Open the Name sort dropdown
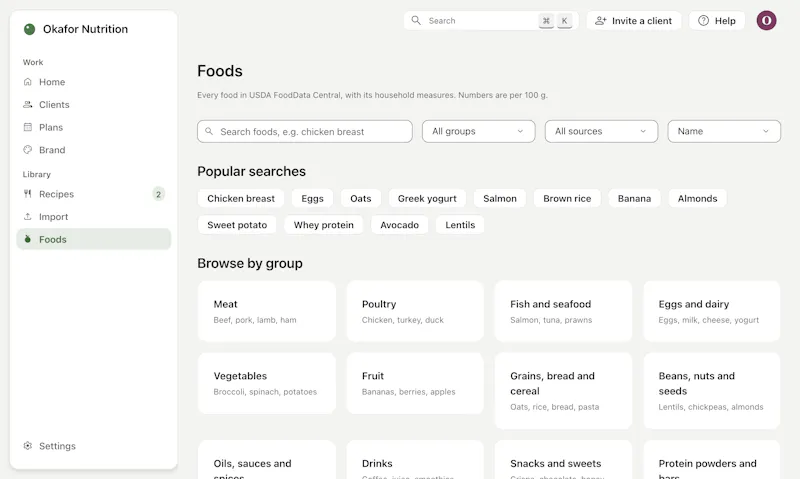Screen dimensions: 800x479 coord(724,131)
